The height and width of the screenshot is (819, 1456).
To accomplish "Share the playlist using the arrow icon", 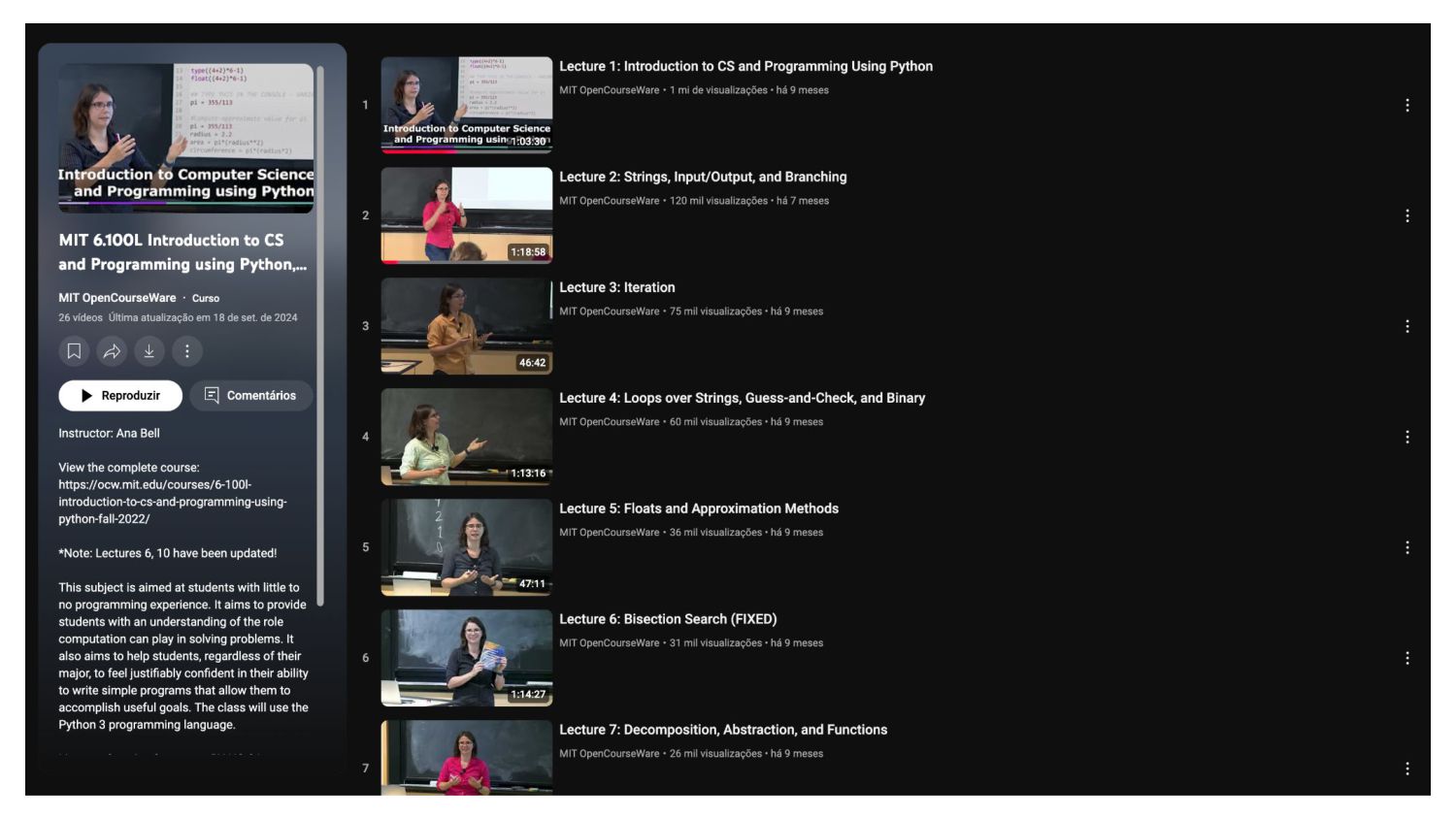I will (x=112, y=351).
